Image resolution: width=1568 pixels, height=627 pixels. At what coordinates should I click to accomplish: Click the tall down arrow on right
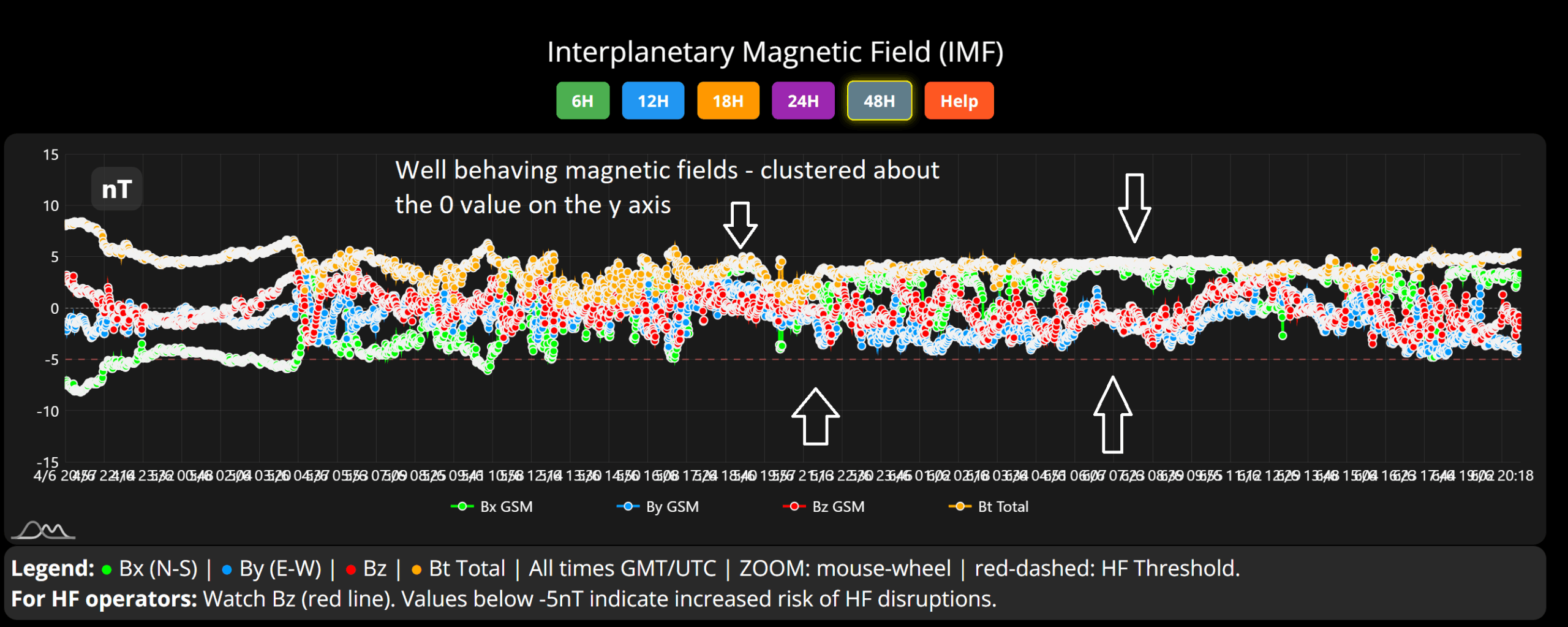click(x=1134, y=208)
